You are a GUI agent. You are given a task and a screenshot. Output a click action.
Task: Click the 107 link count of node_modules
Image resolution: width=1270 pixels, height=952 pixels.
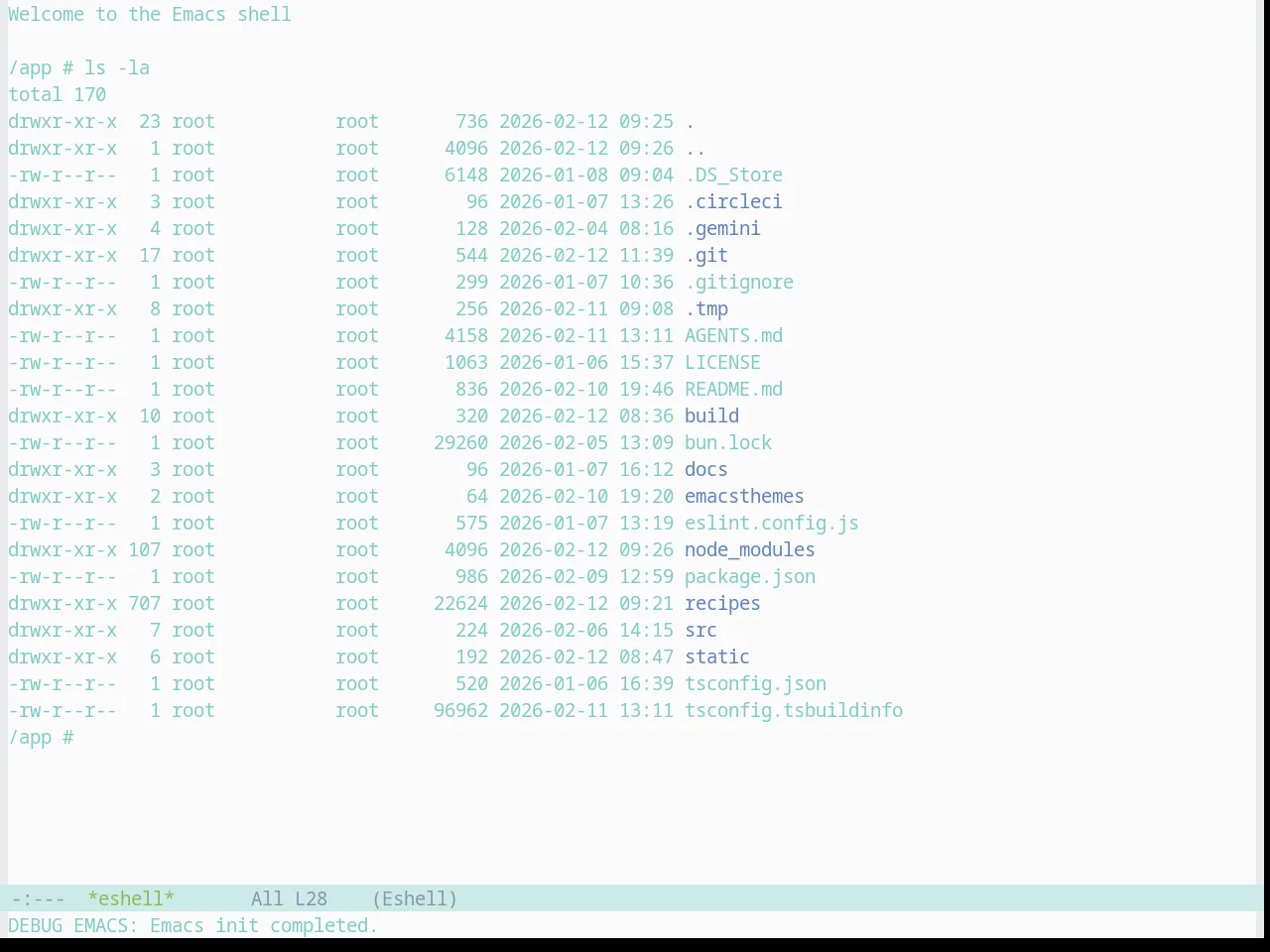(x=144, y=550)
